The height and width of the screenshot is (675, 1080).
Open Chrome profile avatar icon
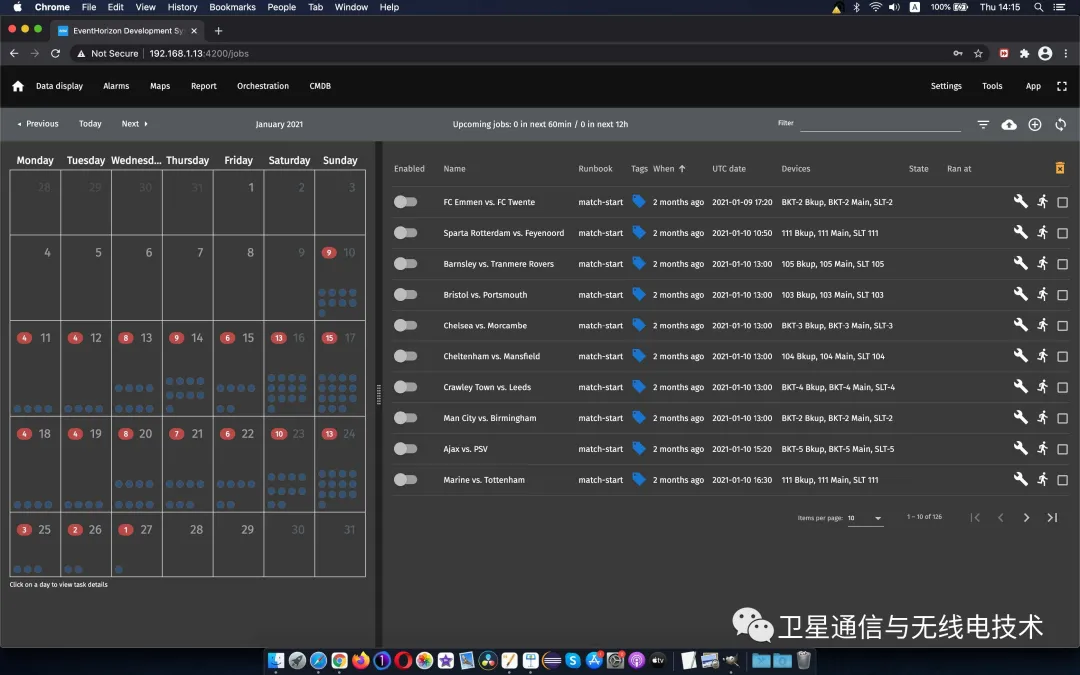pyautogui.click(x=1045, y=54)
